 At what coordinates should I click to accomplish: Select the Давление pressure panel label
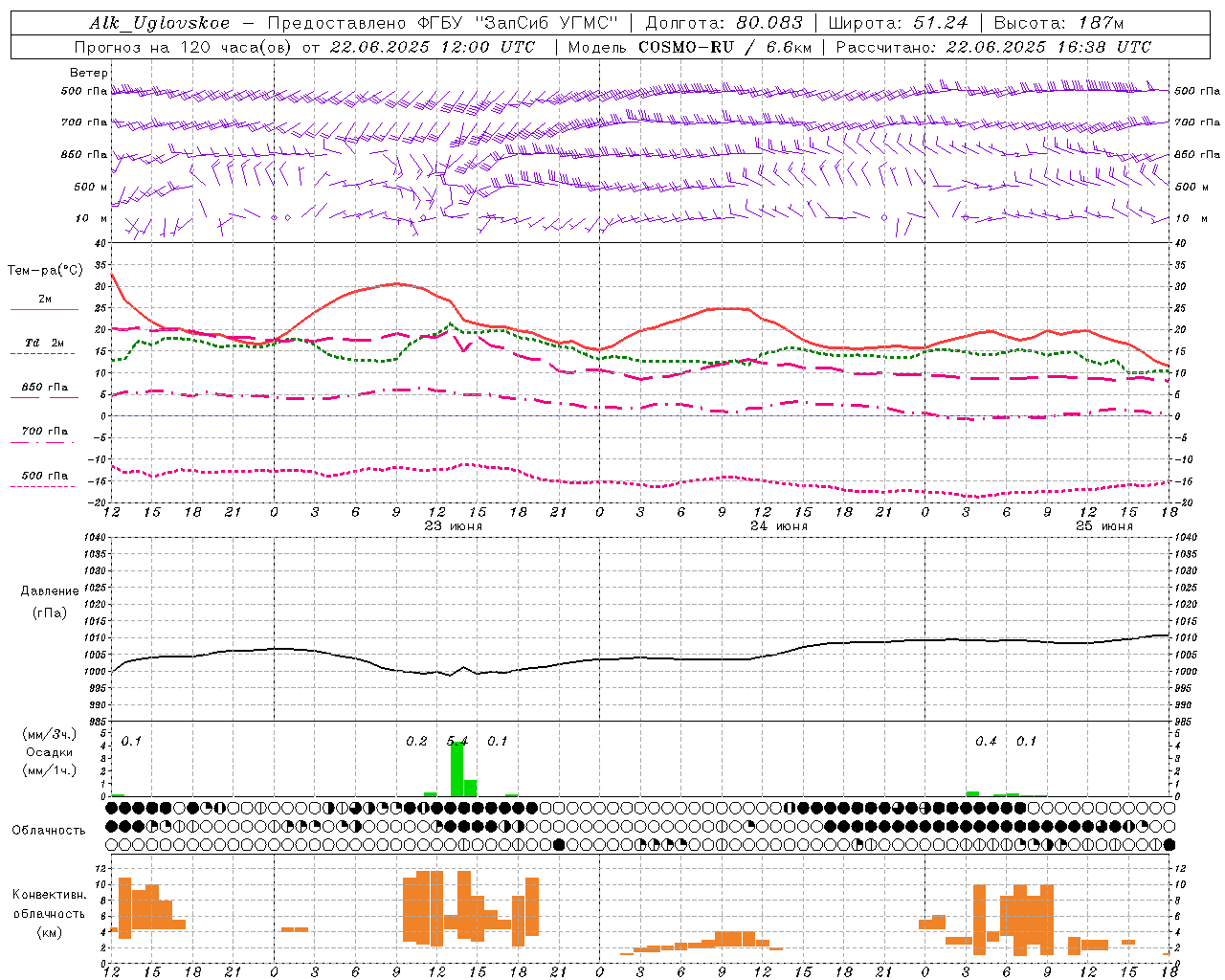[49, 591]
